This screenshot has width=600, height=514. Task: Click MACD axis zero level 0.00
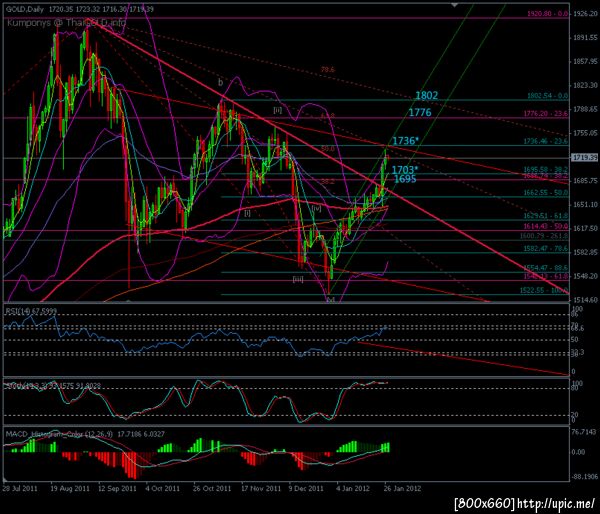tap(578, 452)
